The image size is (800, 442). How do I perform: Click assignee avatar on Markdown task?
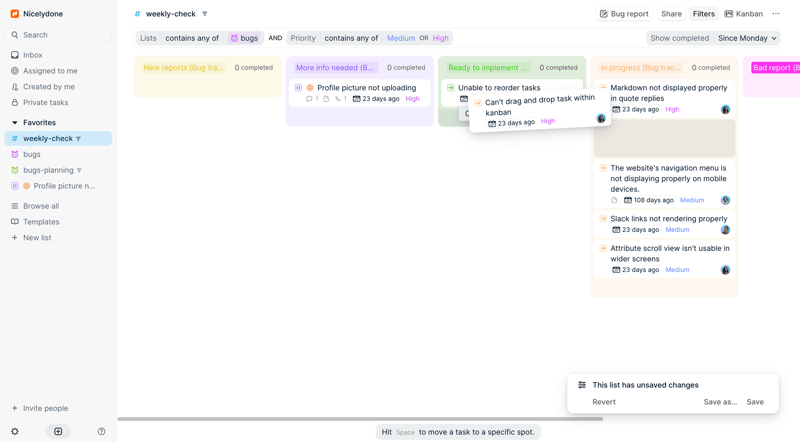click(x=725, y=109)
